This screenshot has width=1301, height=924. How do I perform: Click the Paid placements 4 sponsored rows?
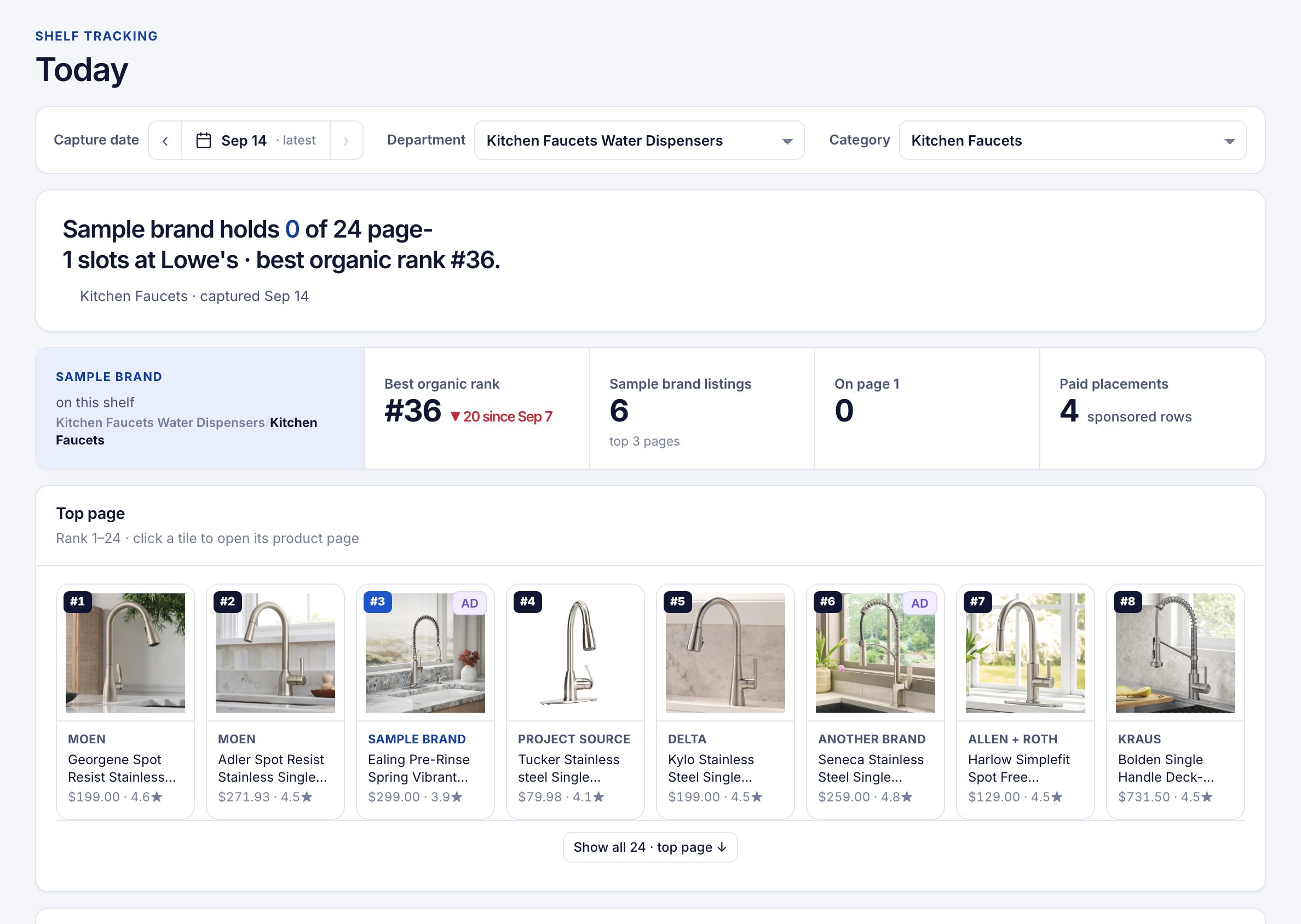click(1125, 411)
